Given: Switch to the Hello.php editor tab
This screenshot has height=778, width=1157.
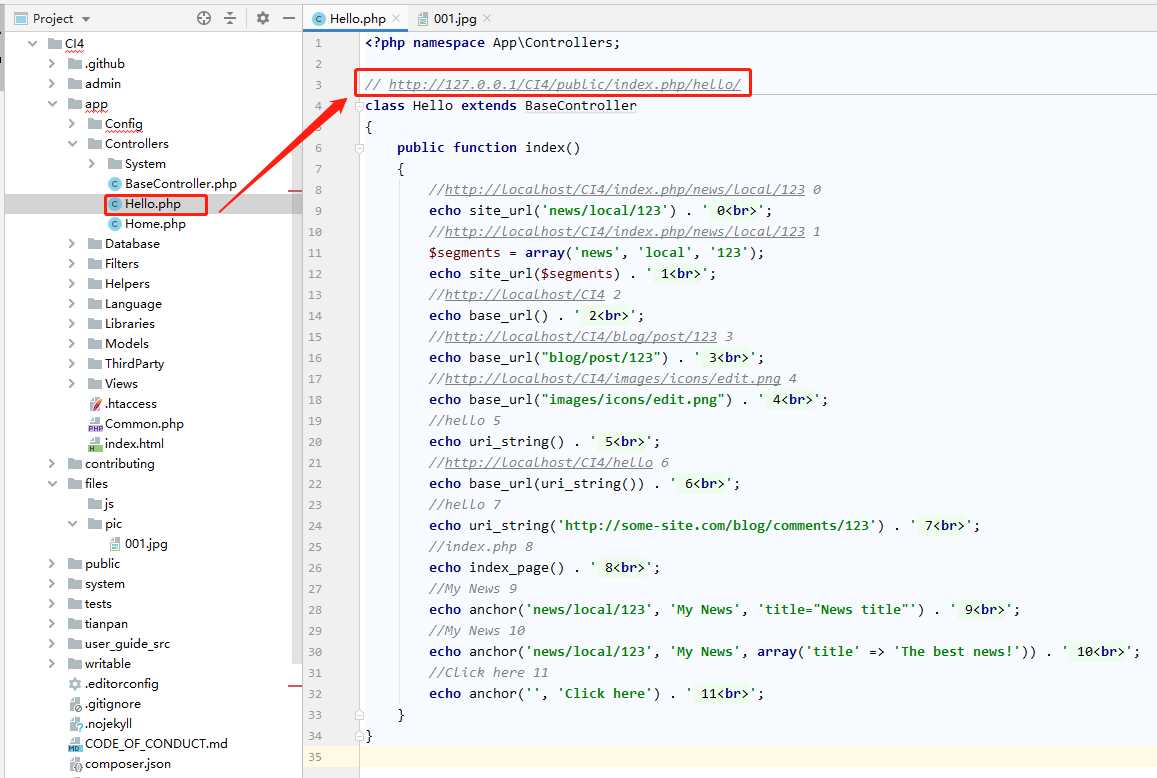Looking at the screenshot, I should [x=357, y=18].
